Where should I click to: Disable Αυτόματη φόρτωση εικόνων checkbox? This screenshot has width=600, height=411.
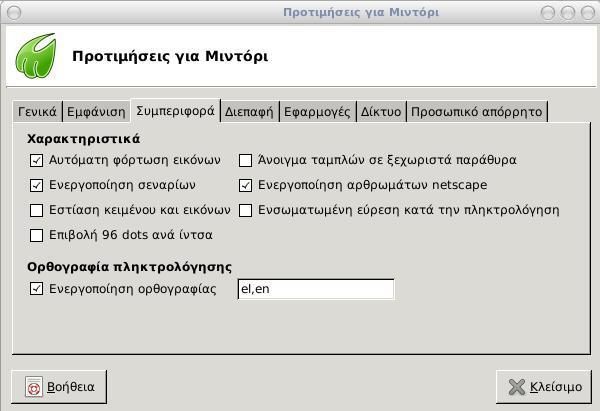(x=37, y=160)
